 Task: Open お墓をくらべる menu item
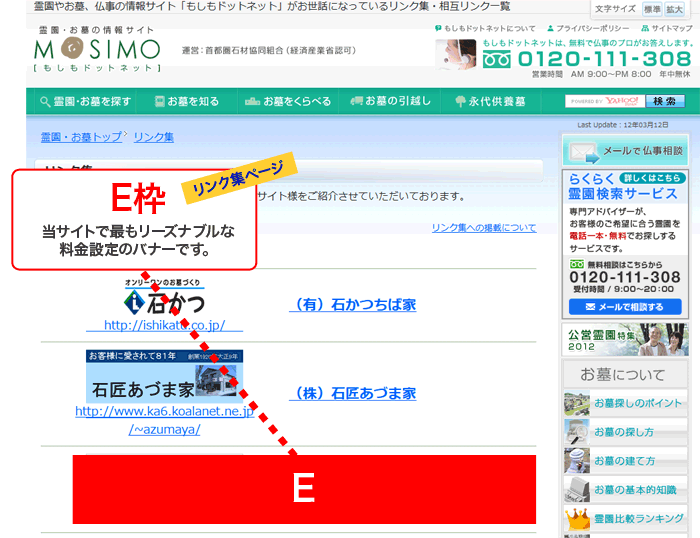(x=288, y=102)
